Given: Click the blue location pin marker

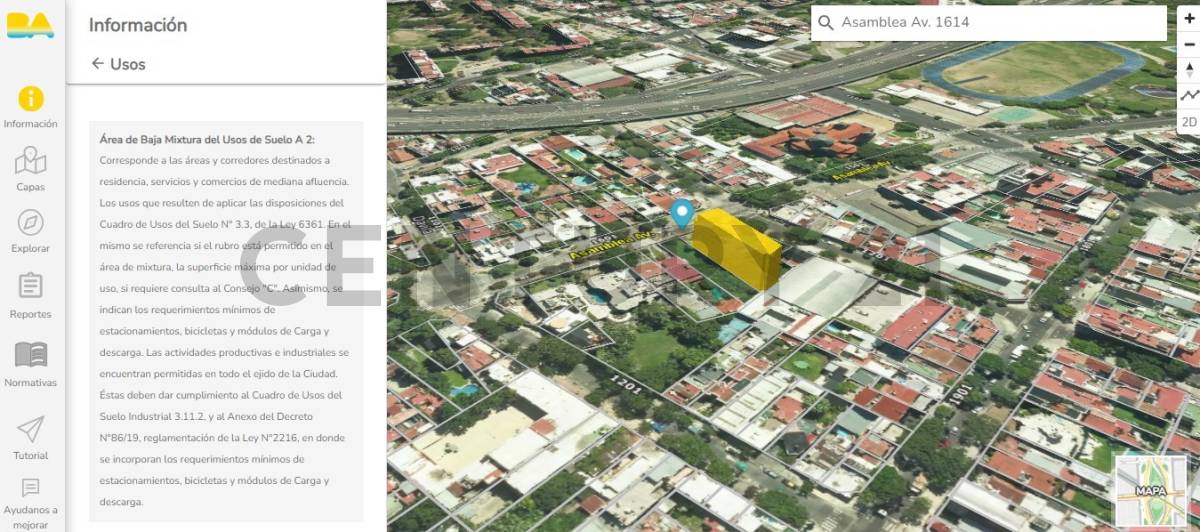Looking at the screenshot, I should 682,212.
